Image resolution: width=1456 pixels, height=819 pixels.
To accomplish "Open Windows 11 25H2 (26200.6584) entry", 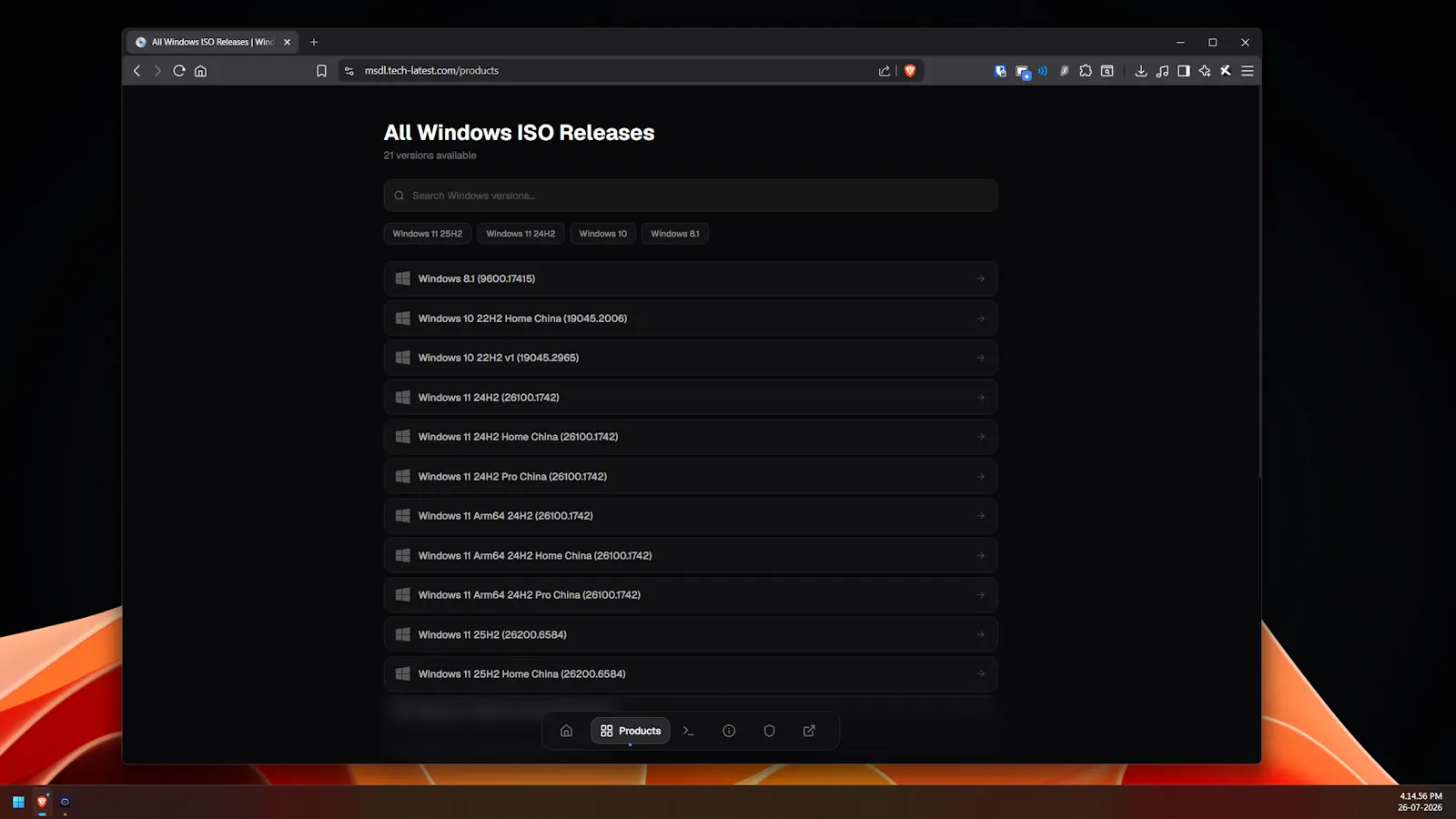I will (691, 635).
